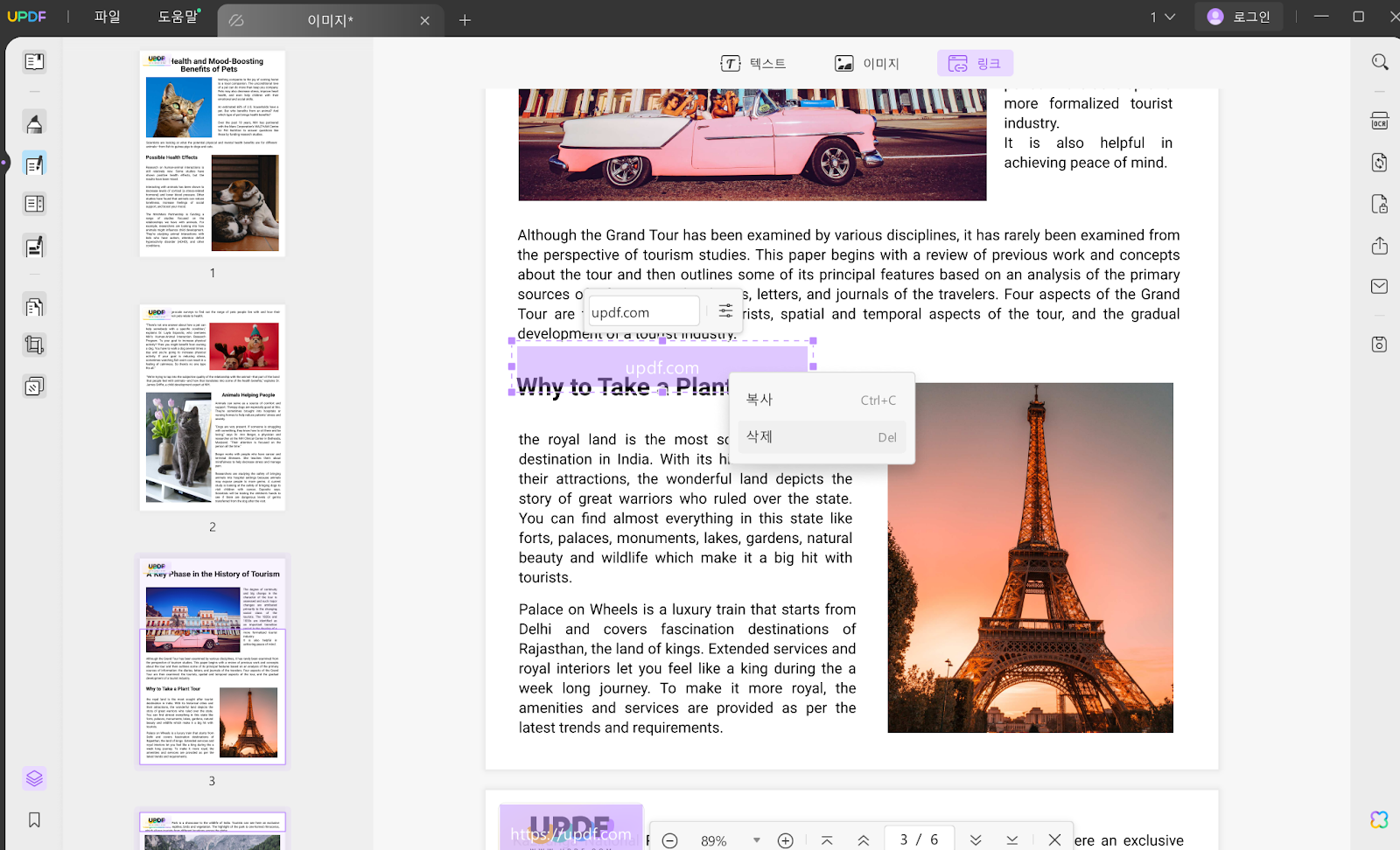Select page 4 thumbnail
1400x850 pixels.
tap(213, 831)
